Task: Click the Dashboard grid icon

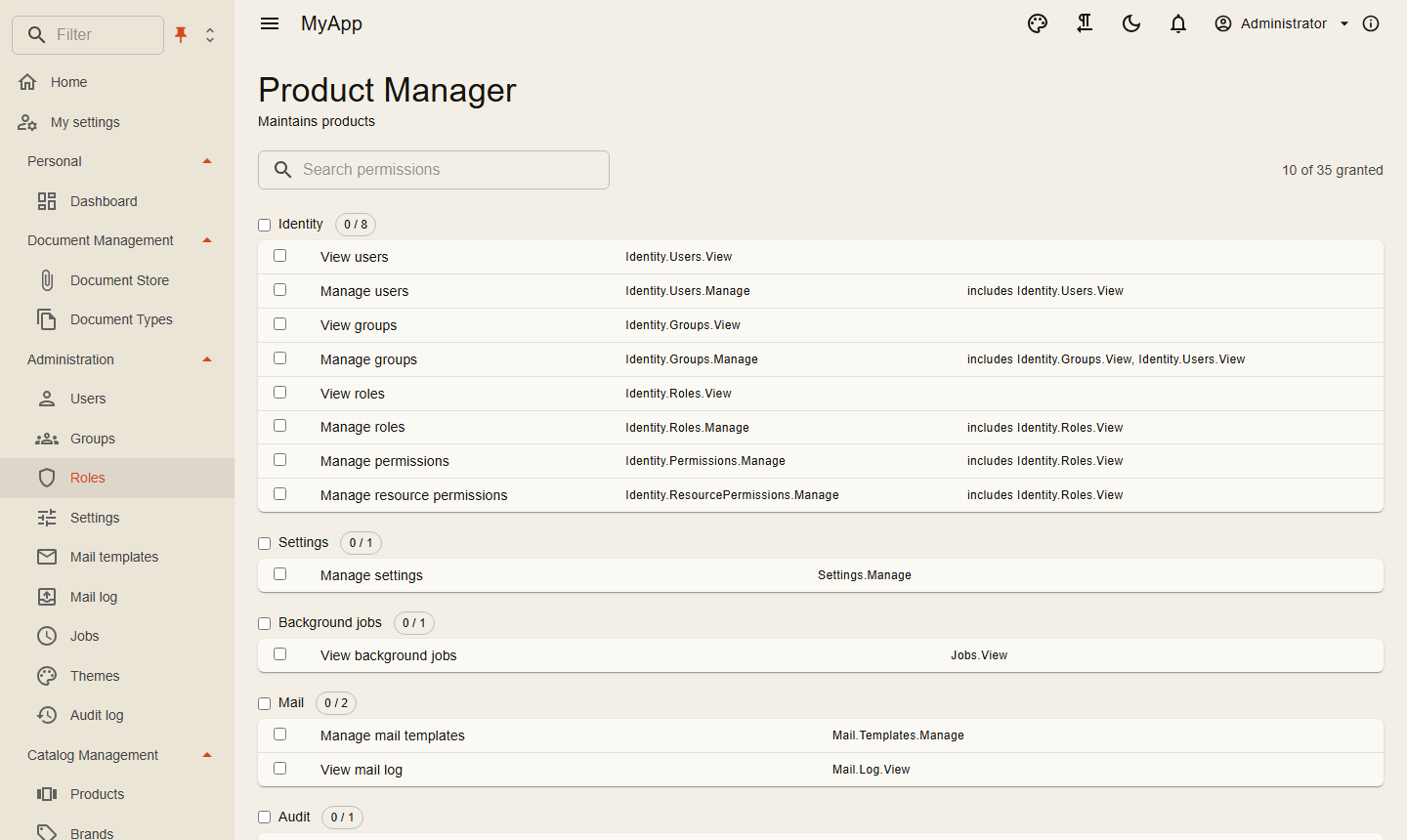Action: [47, 201]
